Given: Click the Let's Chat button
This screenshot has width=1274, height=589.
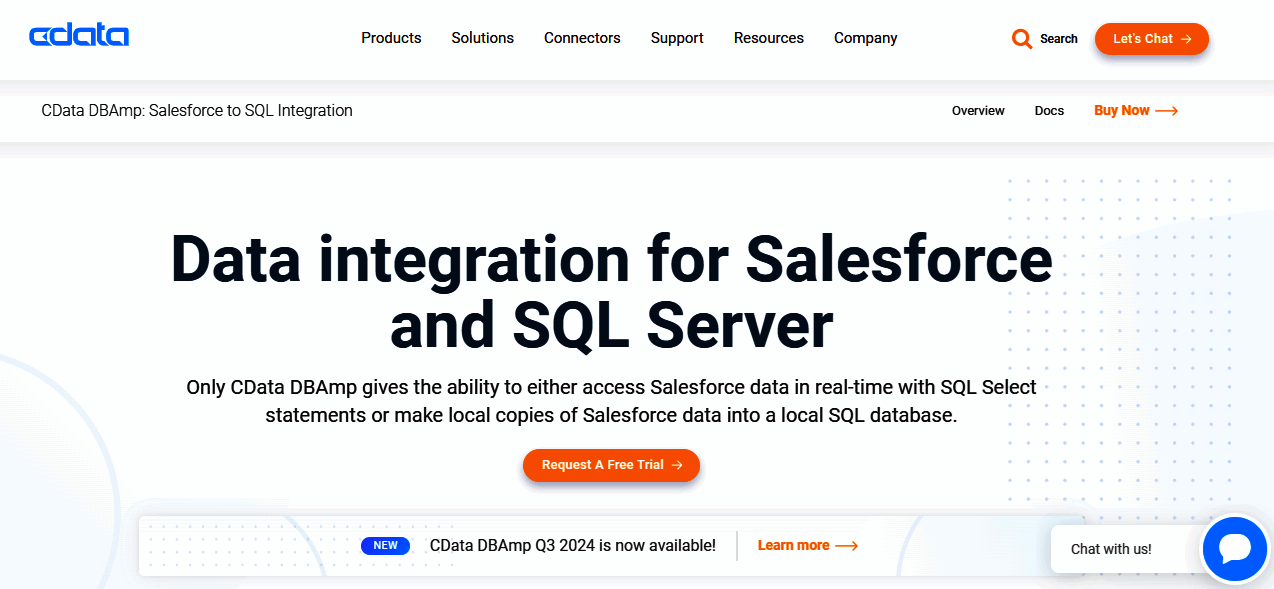Looking at the screenshot, I should [1151, 39].
